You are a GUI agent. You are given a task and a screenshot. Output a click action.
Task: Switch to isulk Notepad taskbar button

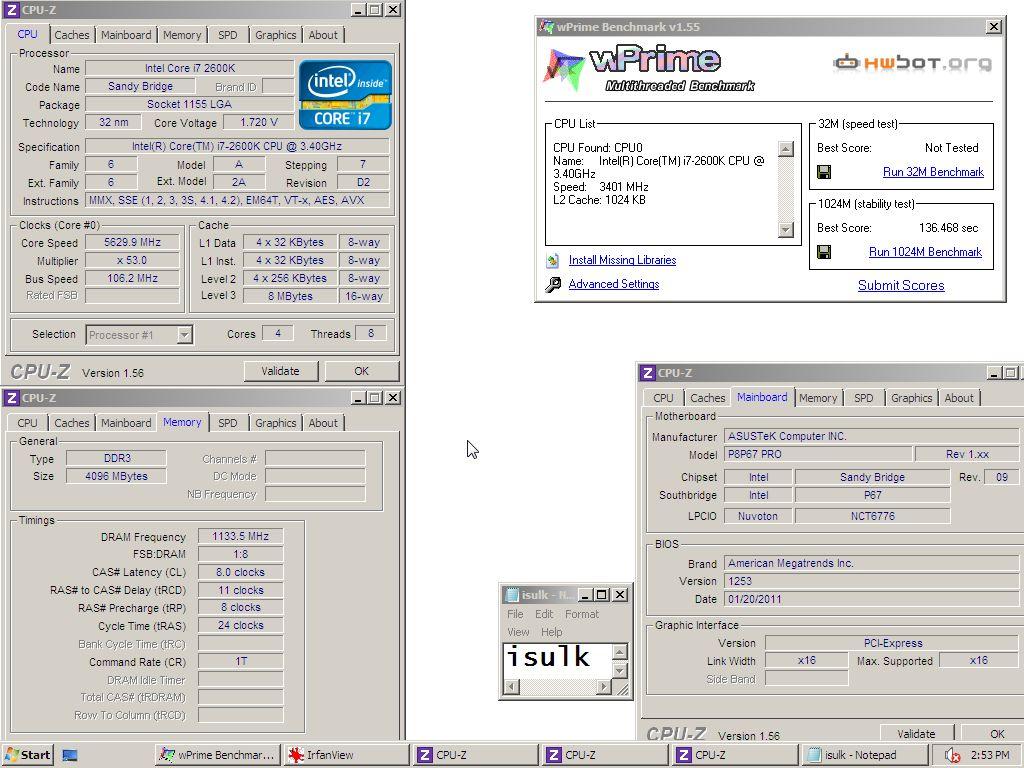(x=863, y=755)
